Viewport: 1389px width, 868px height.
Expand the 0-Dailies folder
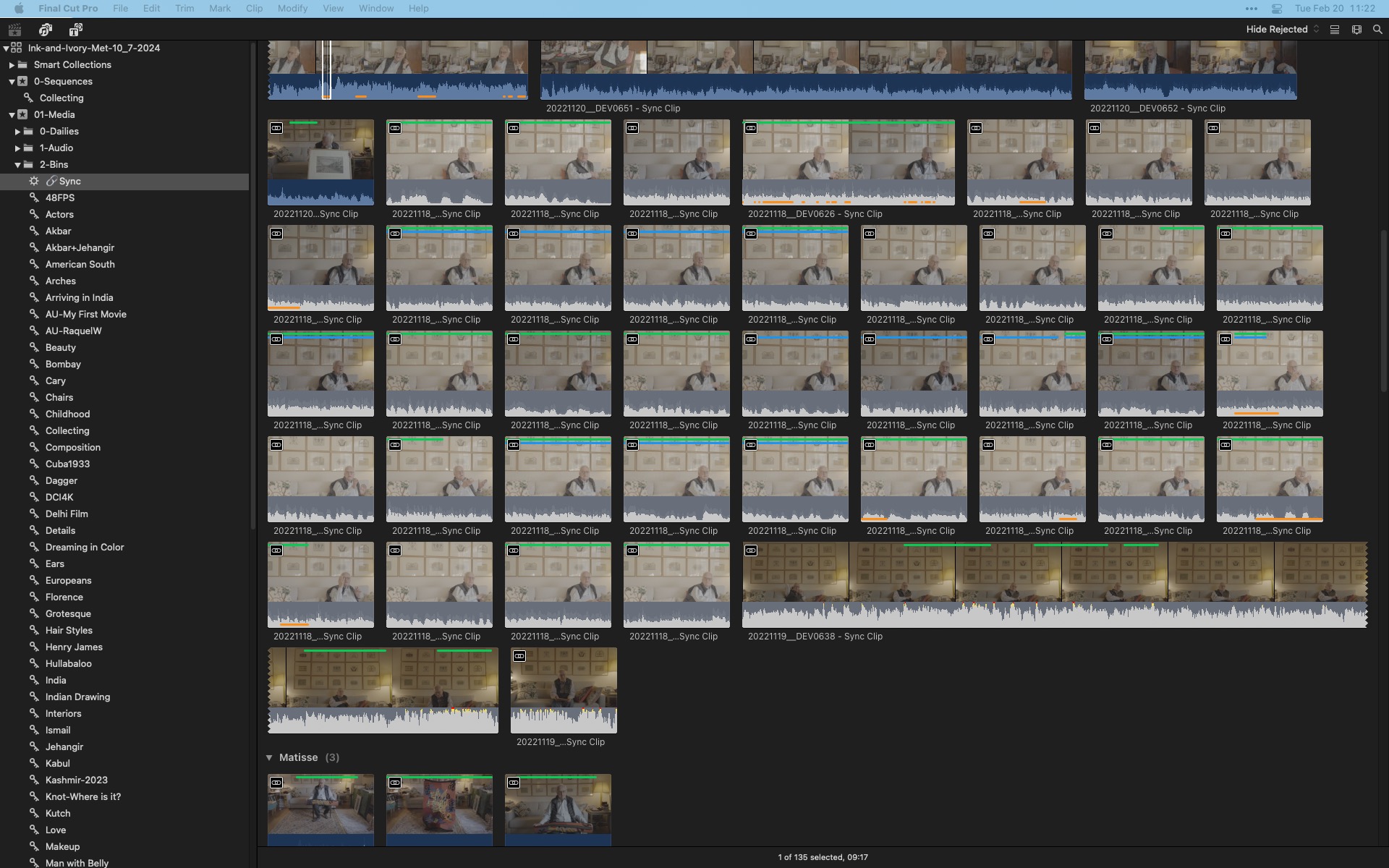click(17, 132)
